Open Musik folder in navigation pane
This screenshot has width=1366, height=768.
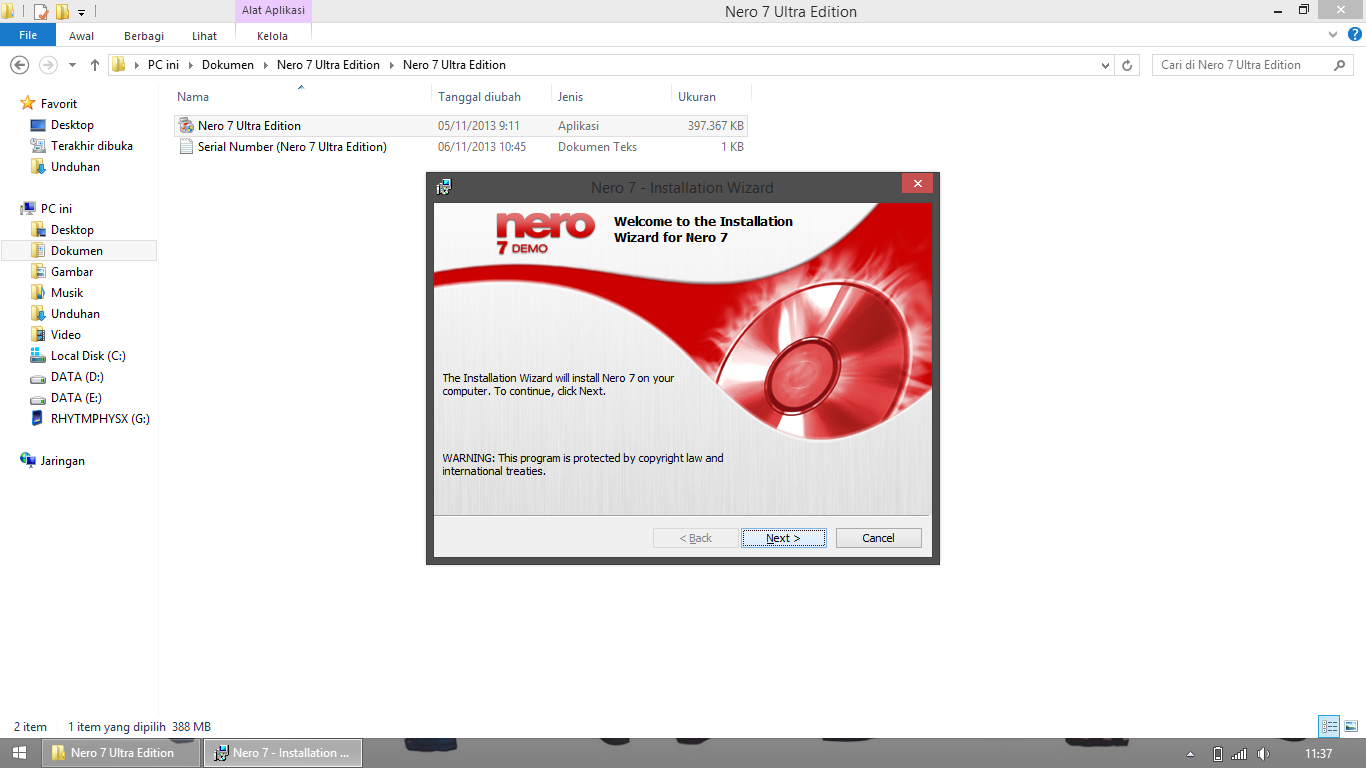click(x=67, y=293)
